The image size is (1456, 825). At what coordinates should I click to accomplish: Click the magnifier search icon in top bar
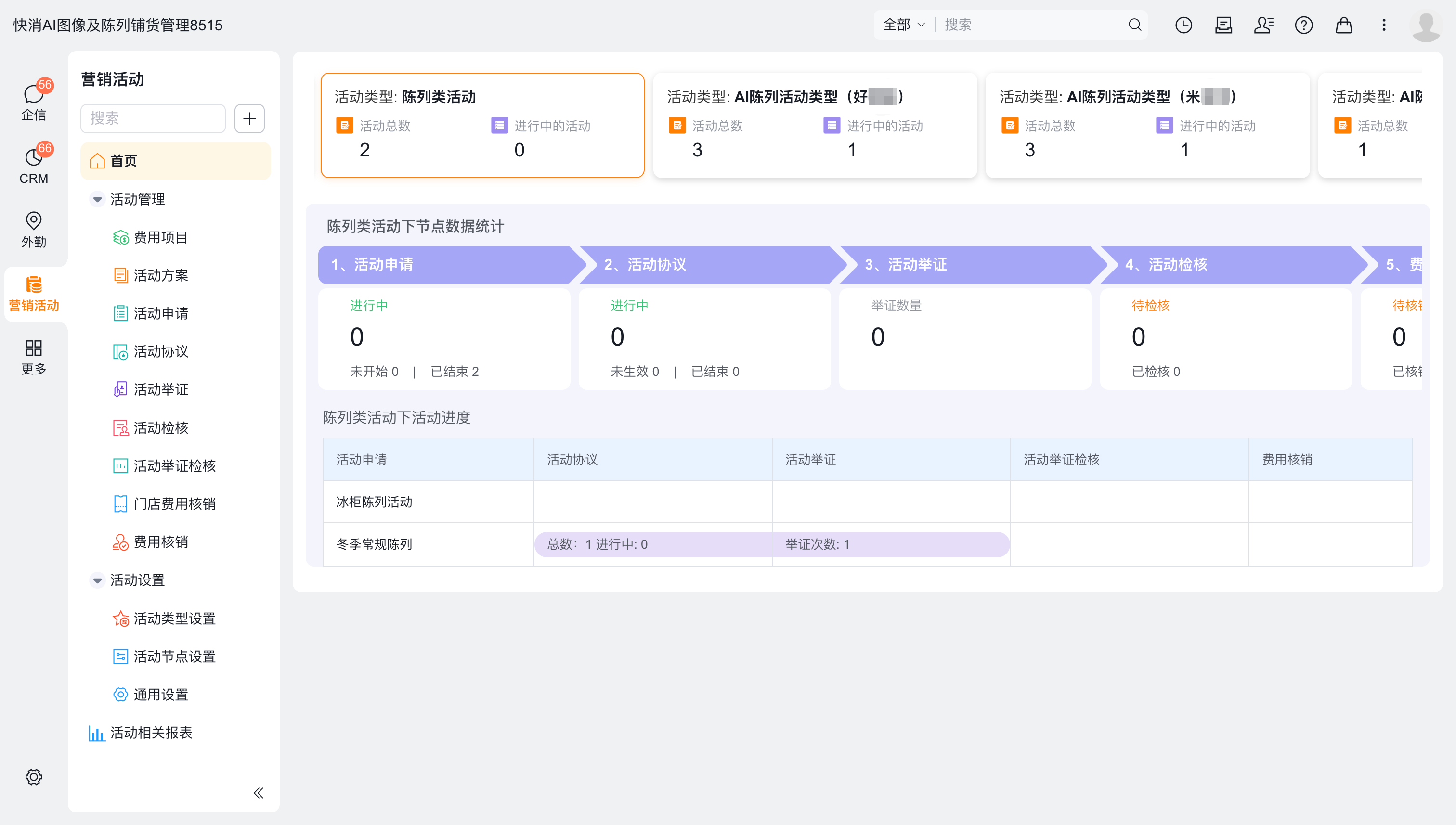click(x=1135, y=25)
